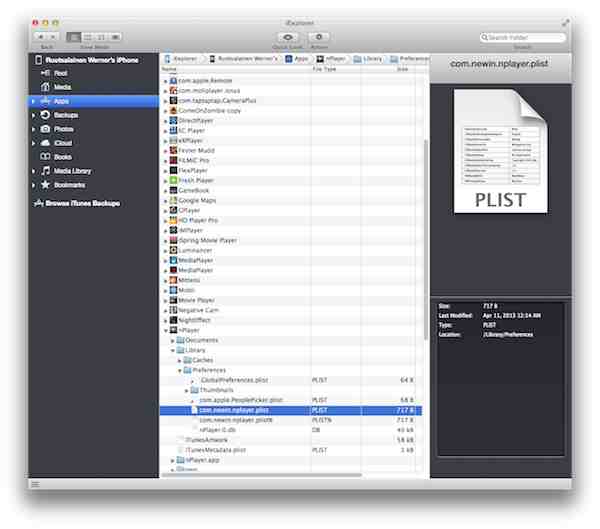Expand the Photos sidebar arrow

34,129
